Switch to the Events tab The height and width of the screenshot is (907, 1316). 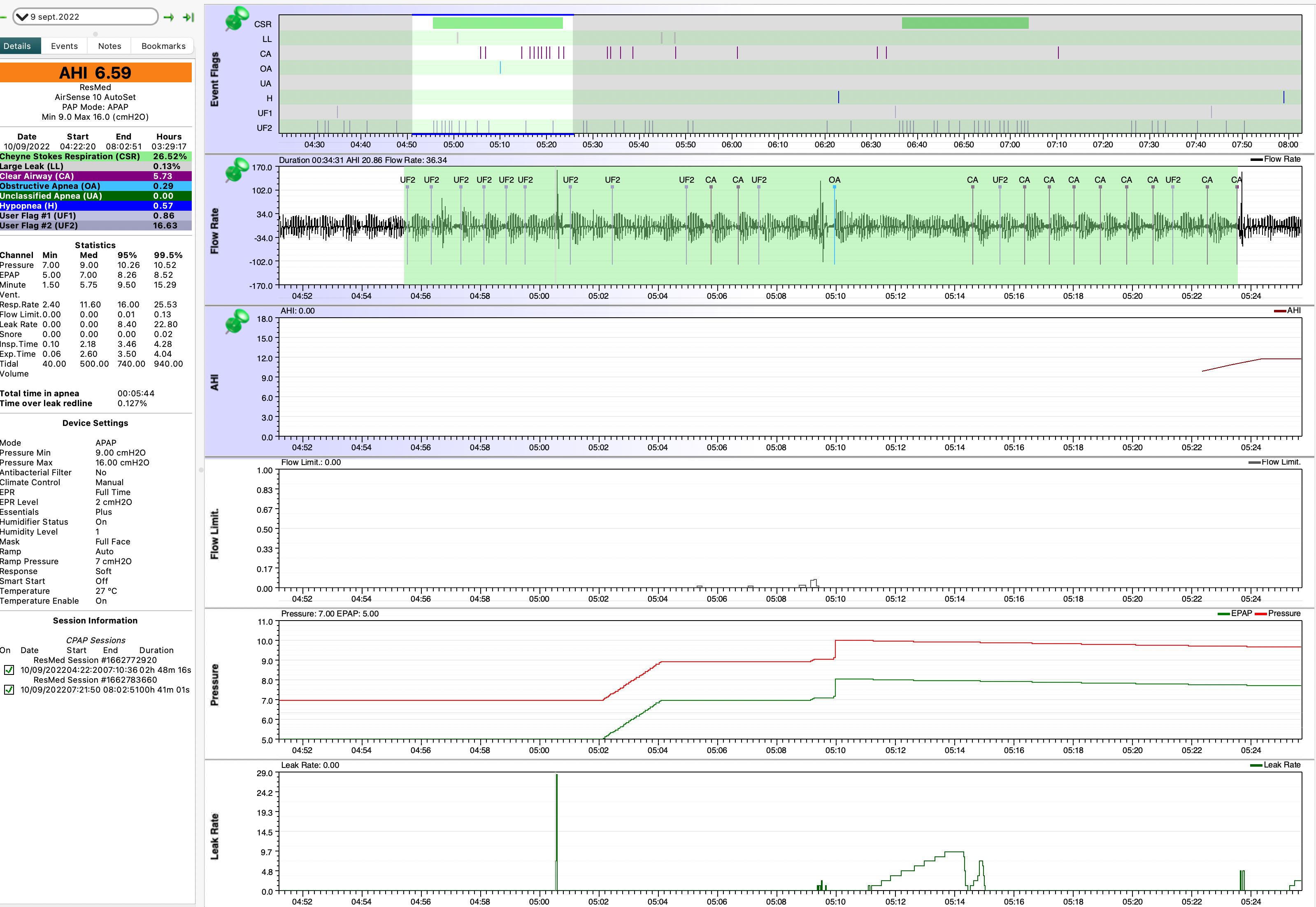64,46
